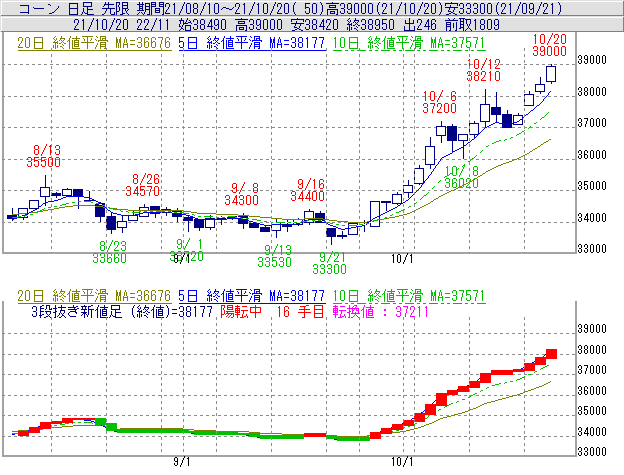Click lower chart 20日 終値平滑 MA=36676 legend

94,296
